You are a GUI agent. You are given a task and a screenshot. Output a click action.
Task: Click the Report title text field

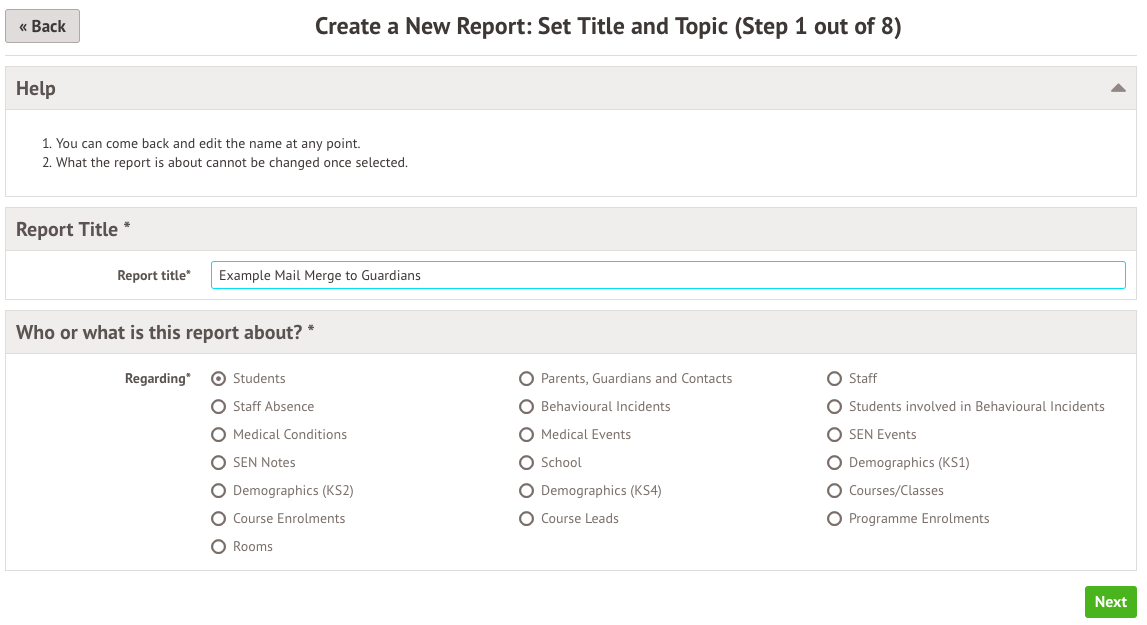[x=667, y=275]
